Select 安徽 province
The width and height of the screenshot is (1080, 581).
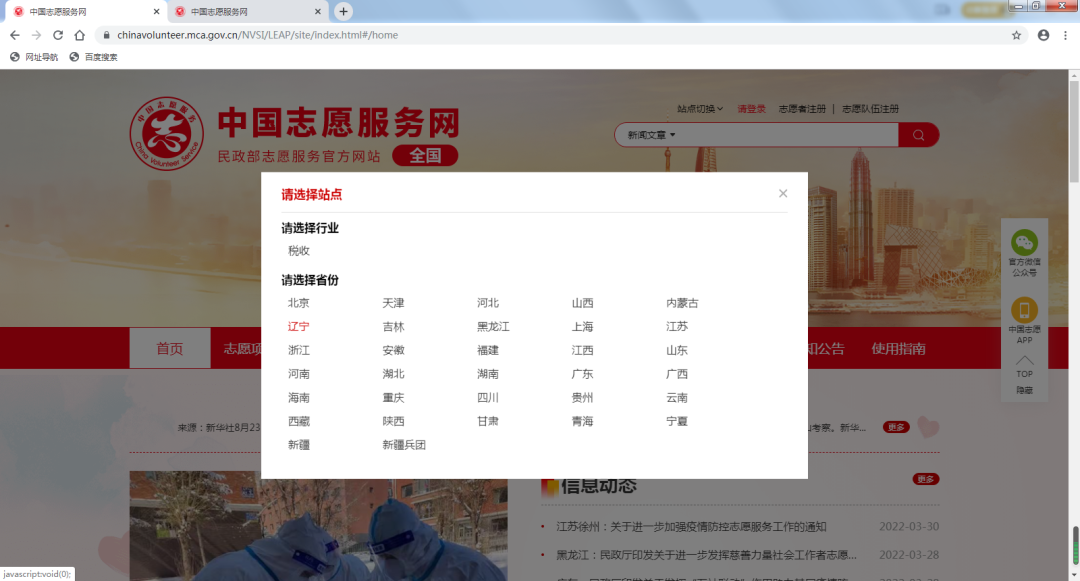point(393,350)
